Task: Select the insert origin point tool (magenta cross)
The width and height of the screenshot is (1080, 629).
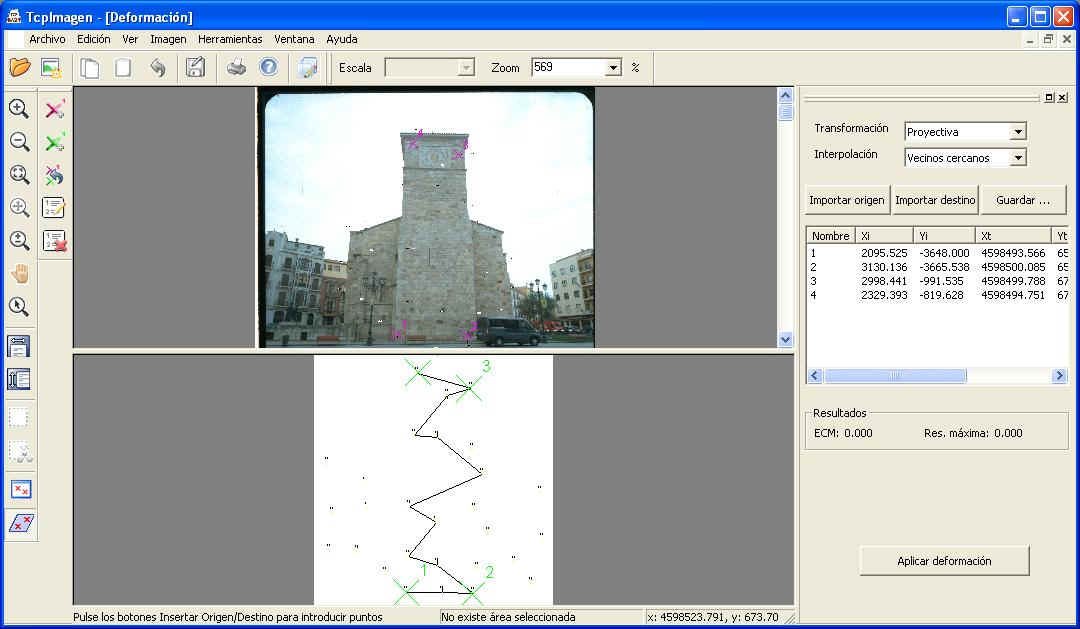Action: [x=55, y=109]
